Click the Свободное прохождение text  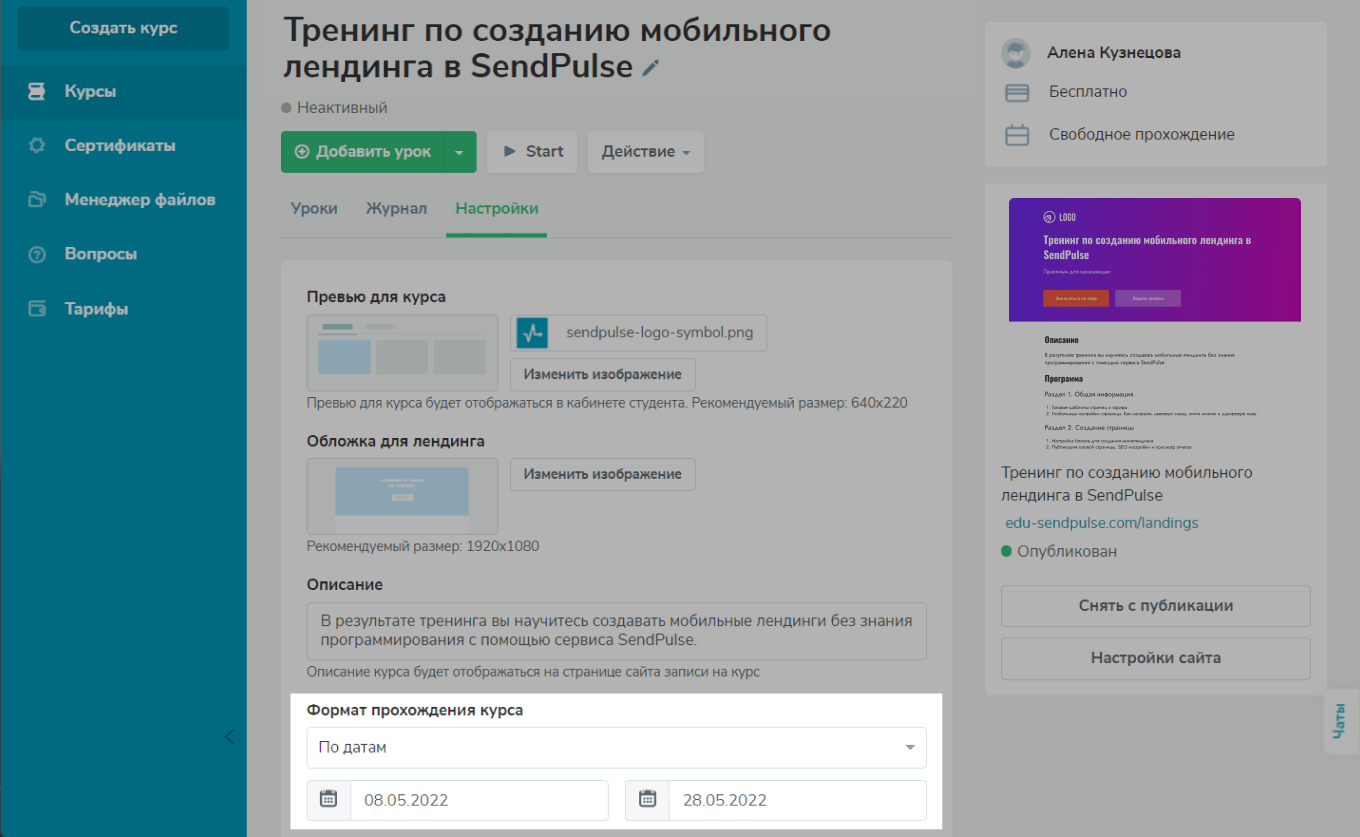1142,135
